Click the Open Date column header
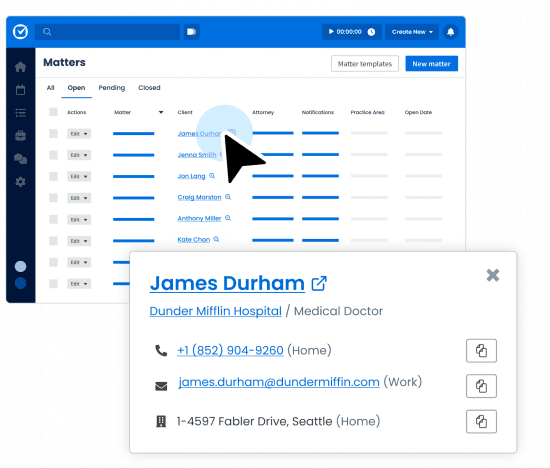The height and width of the screenshot is (468, 550). point(418,112)
